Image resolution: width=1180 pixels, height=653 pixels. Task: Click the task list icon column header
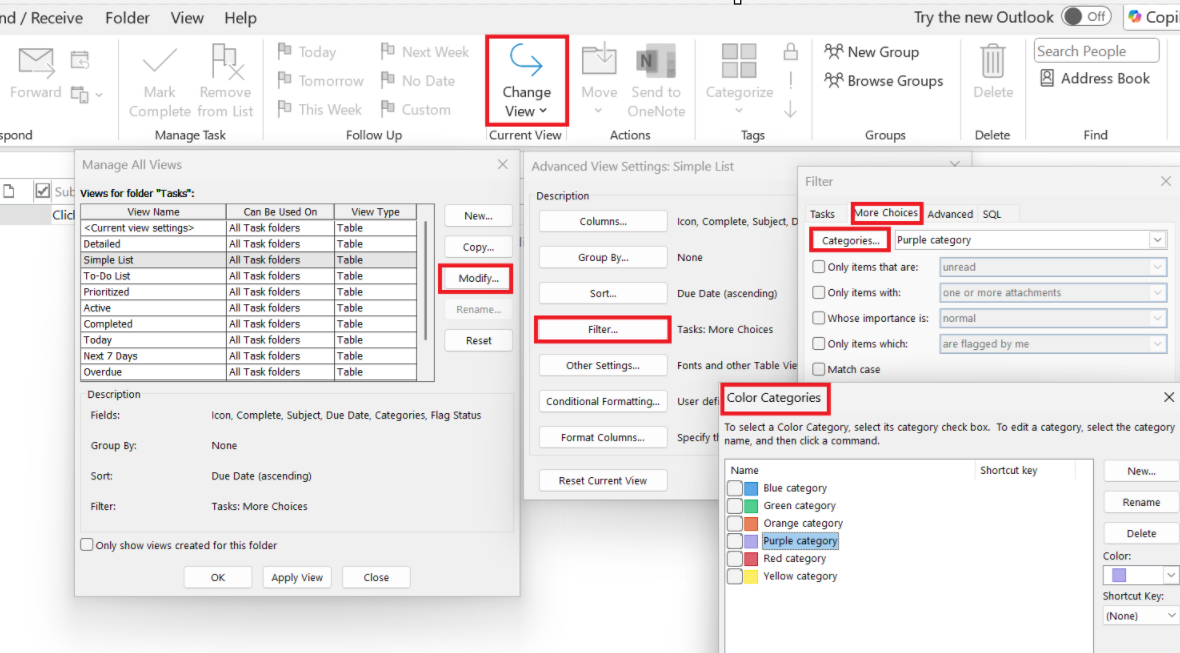click(9, 191)
